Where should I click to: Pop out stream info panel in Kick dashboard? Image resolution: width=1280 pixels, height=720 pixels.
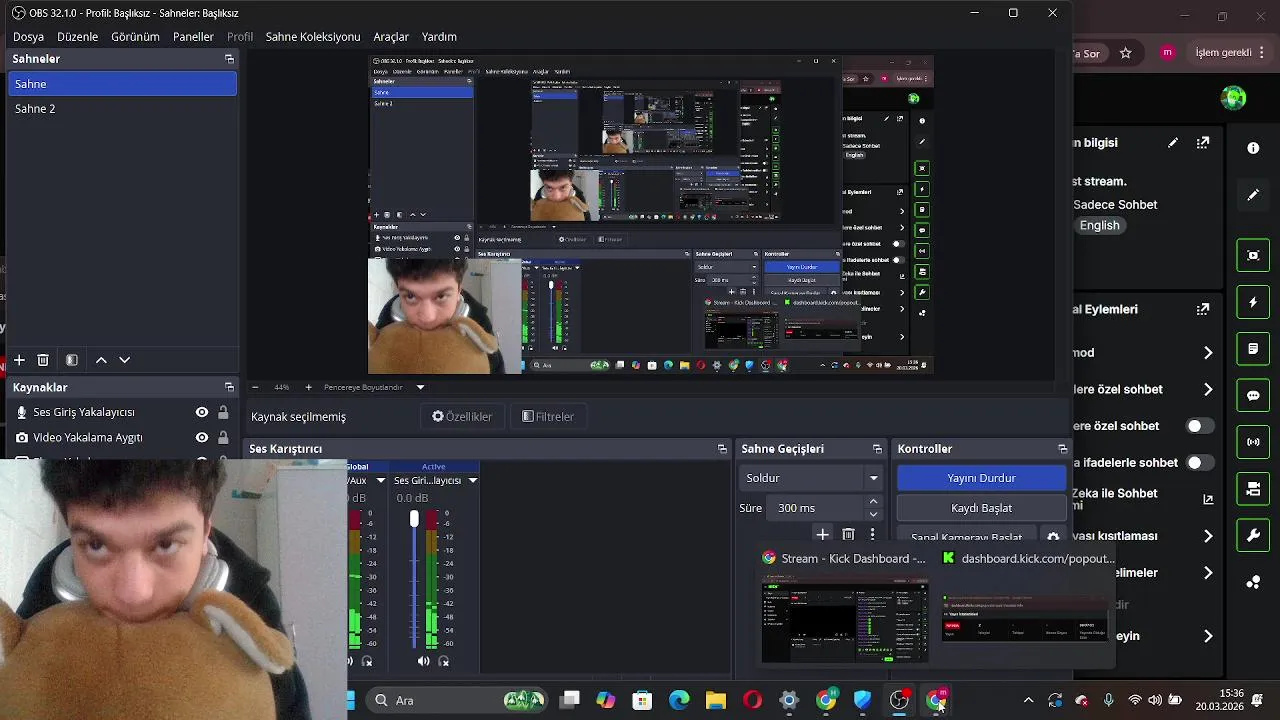[1203, 143]
